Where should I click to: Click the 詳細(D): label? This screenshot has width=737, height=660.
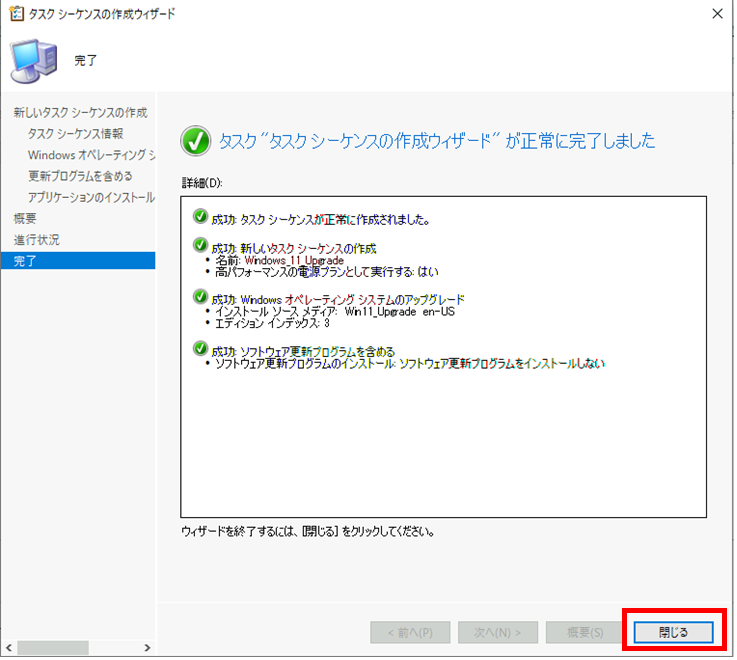click(202, 183)
